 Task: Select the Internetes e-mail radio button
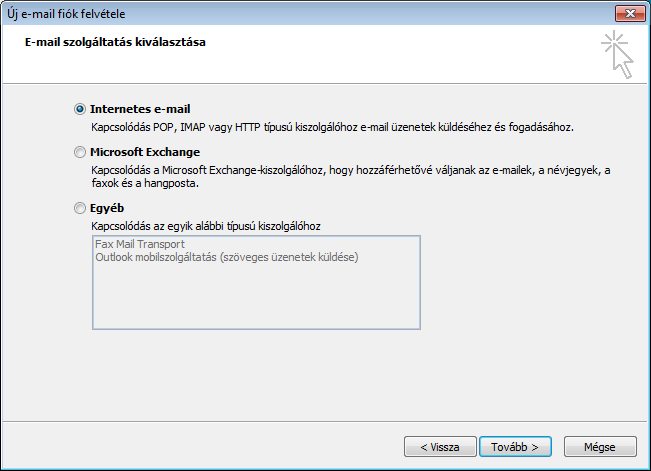pos(80,109)
